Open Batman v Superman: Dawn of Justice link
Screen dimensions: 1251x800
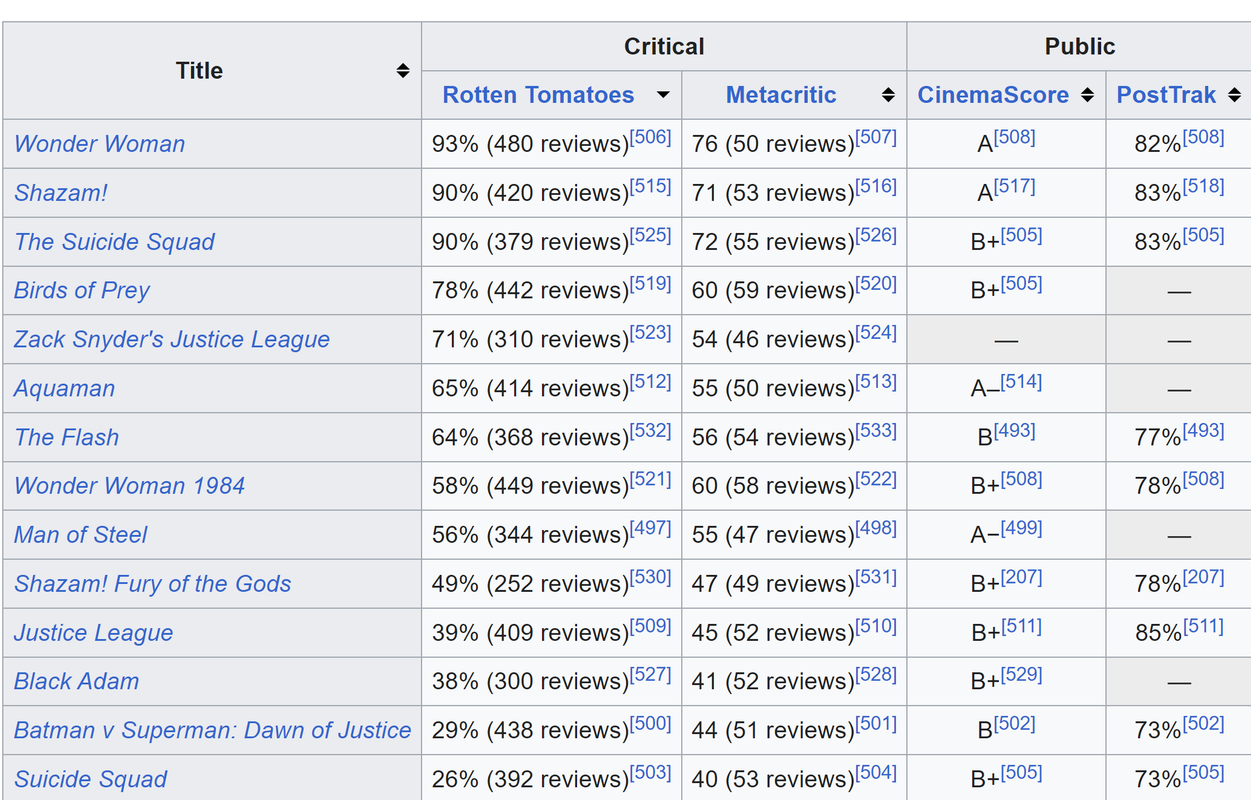[x=212, y=732]
